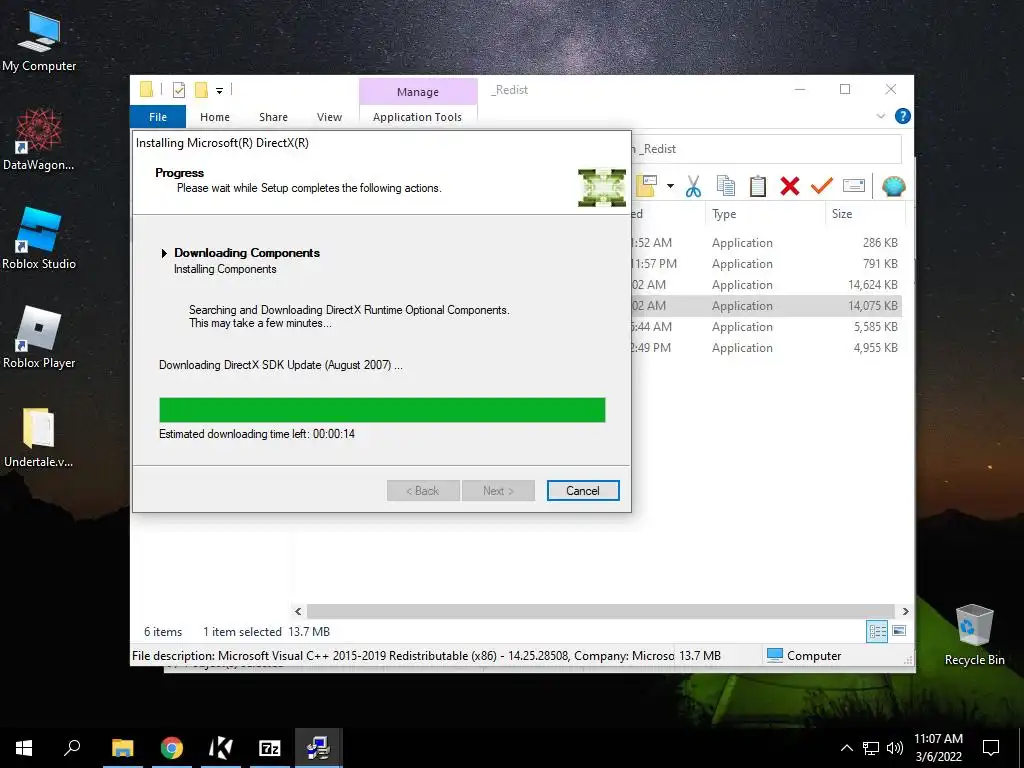Sort by the Size column header
This screenshot has width=1024, height=768.
point(865,214)
